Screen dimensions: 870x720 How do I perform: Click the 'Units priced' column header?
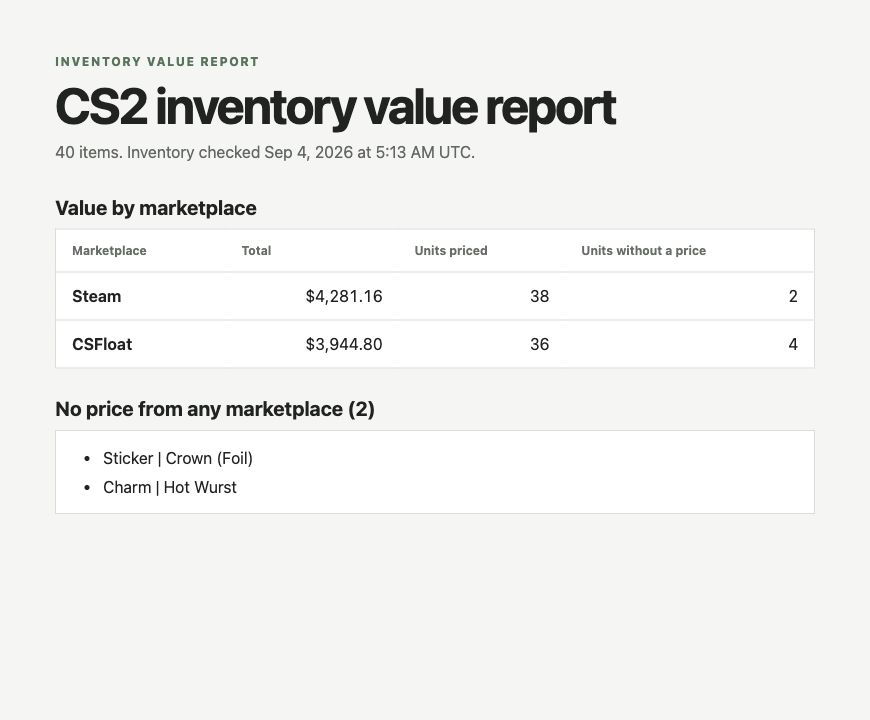451,251
